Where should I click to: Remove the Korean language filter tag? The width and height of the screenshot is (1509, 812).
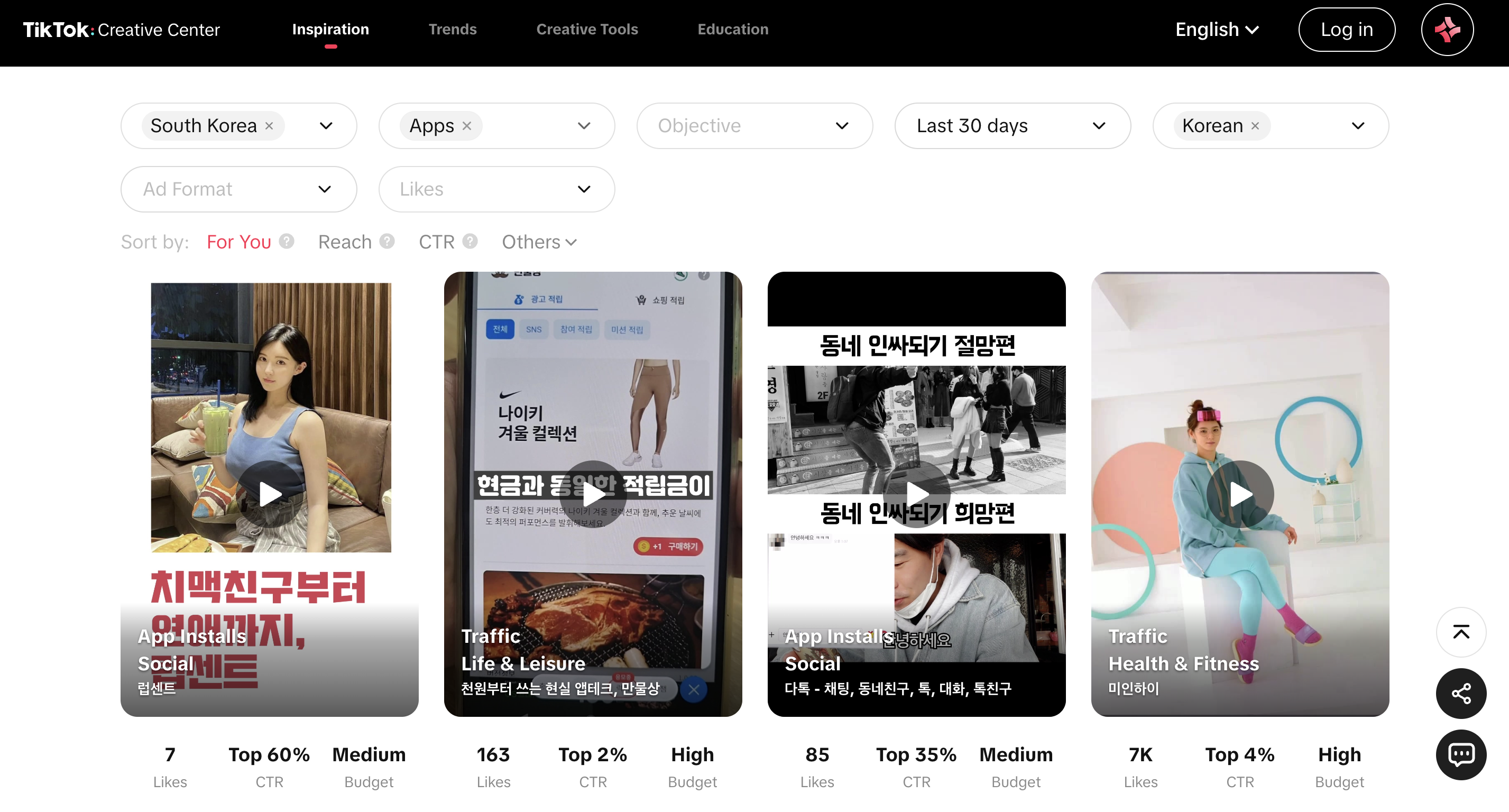tap(1255, 126)
